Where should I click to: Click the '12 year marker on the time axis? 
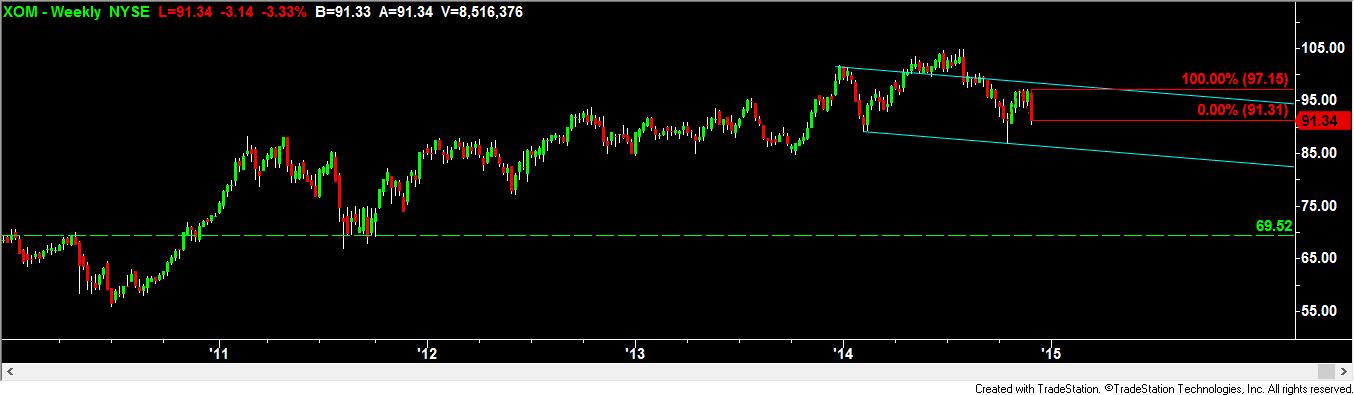pyautogui.click(x=428, y=352)
